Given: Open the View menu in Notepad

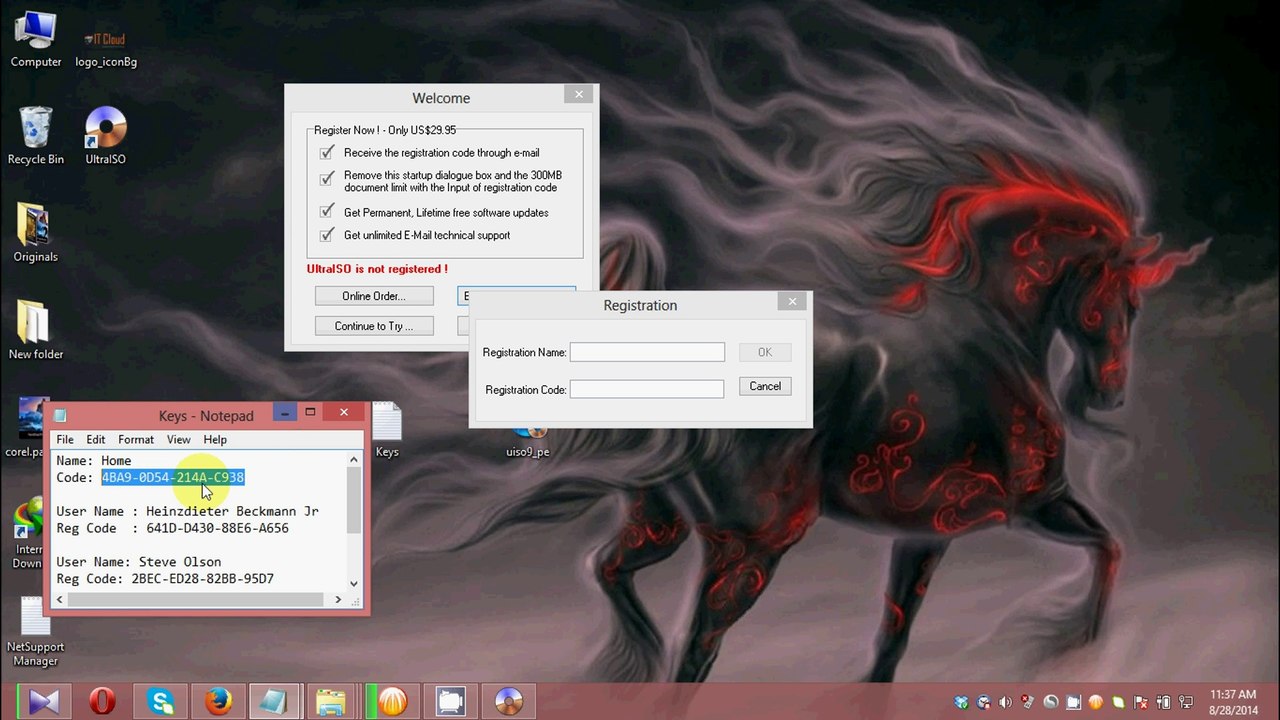Looking at the screenshot, I should coord(178,439).
